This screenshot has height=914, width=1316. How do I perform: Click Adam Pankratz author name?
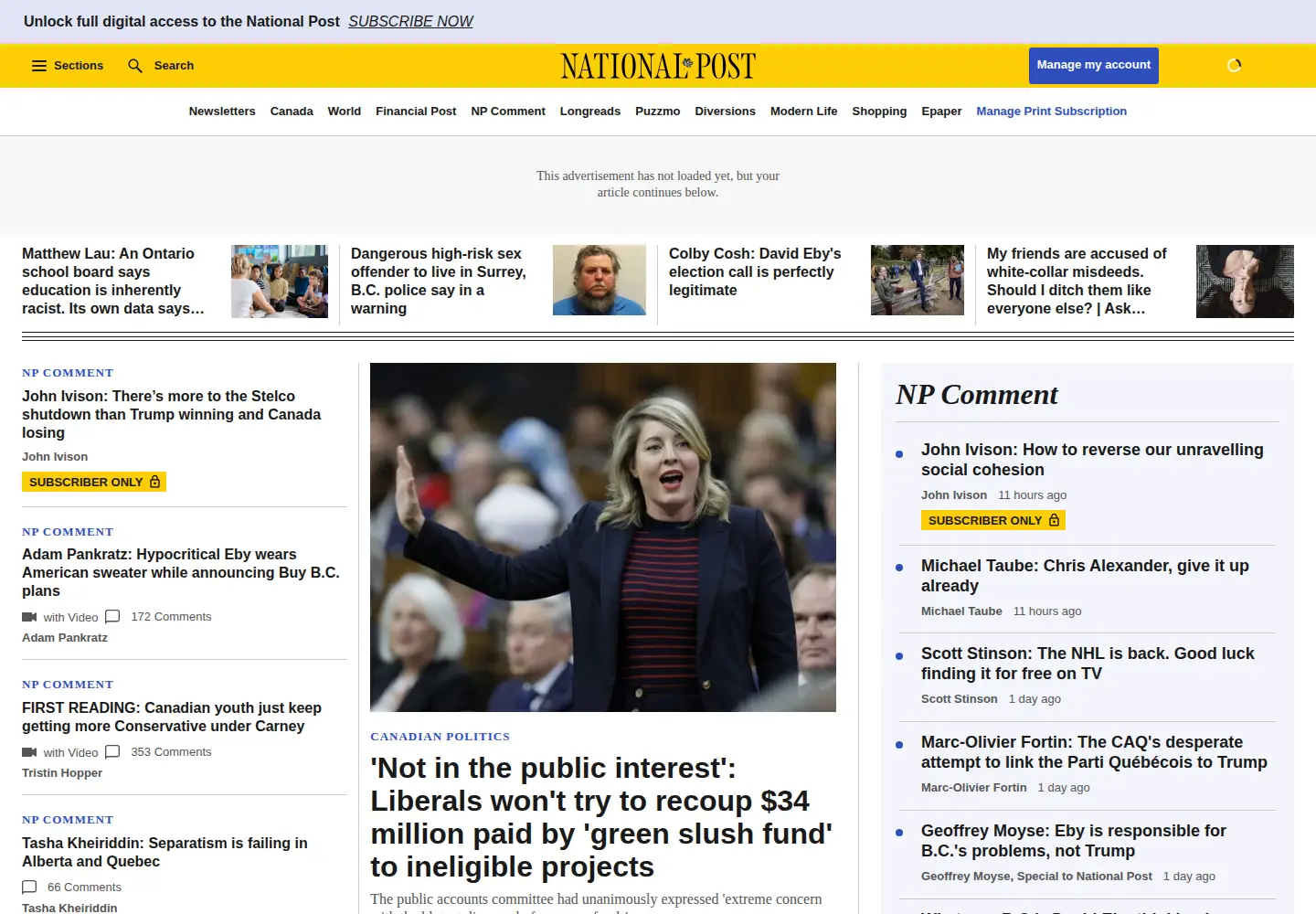(x=65, y=638)
